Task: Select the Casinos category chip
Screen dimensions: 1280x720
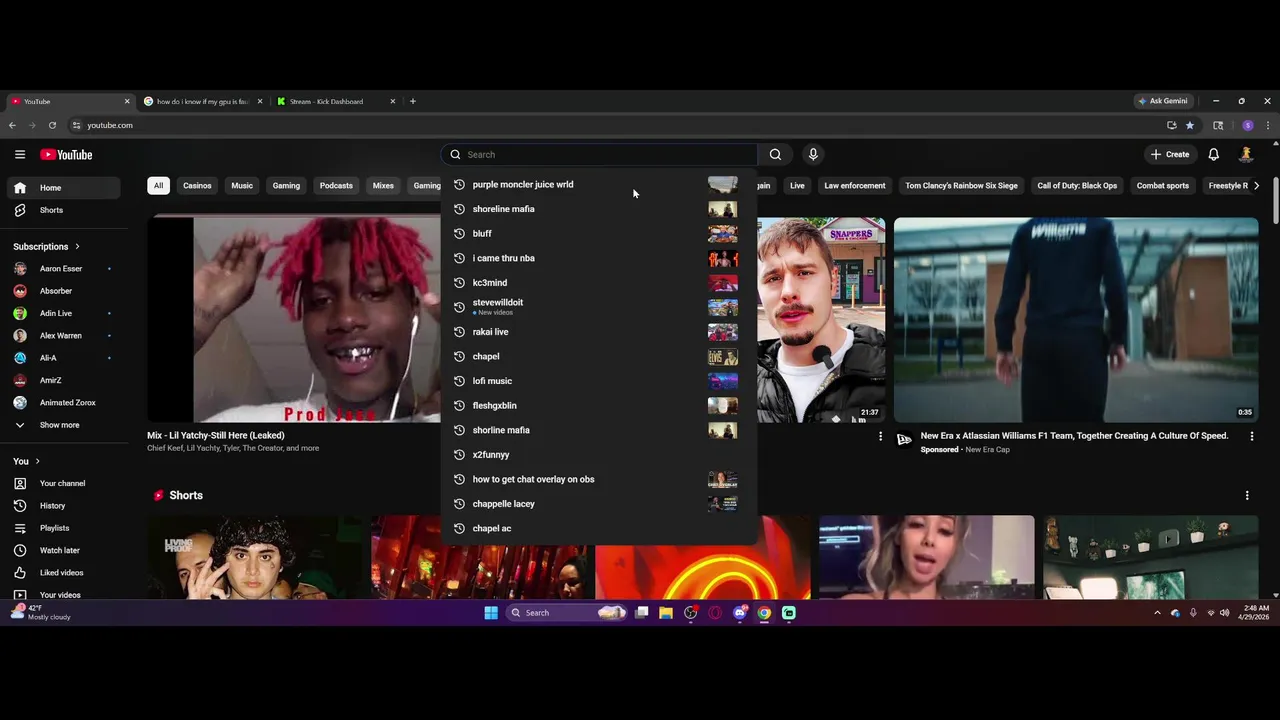Action: pos(197,185)
